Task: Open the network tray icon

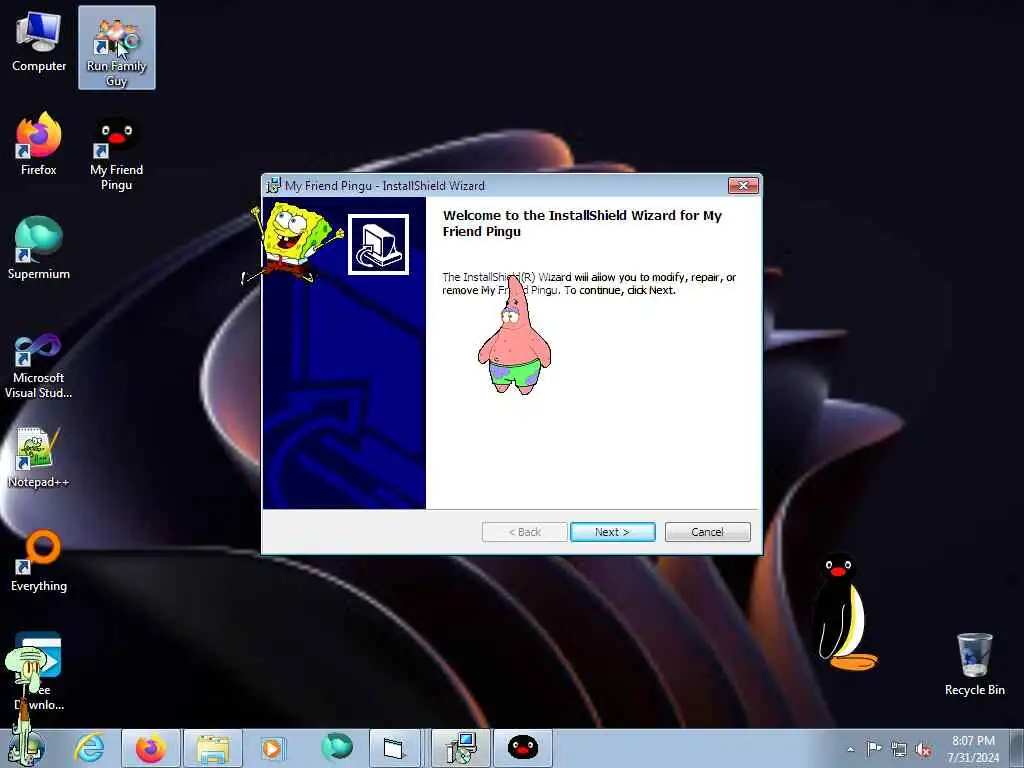Action: [x=899, y=749]
